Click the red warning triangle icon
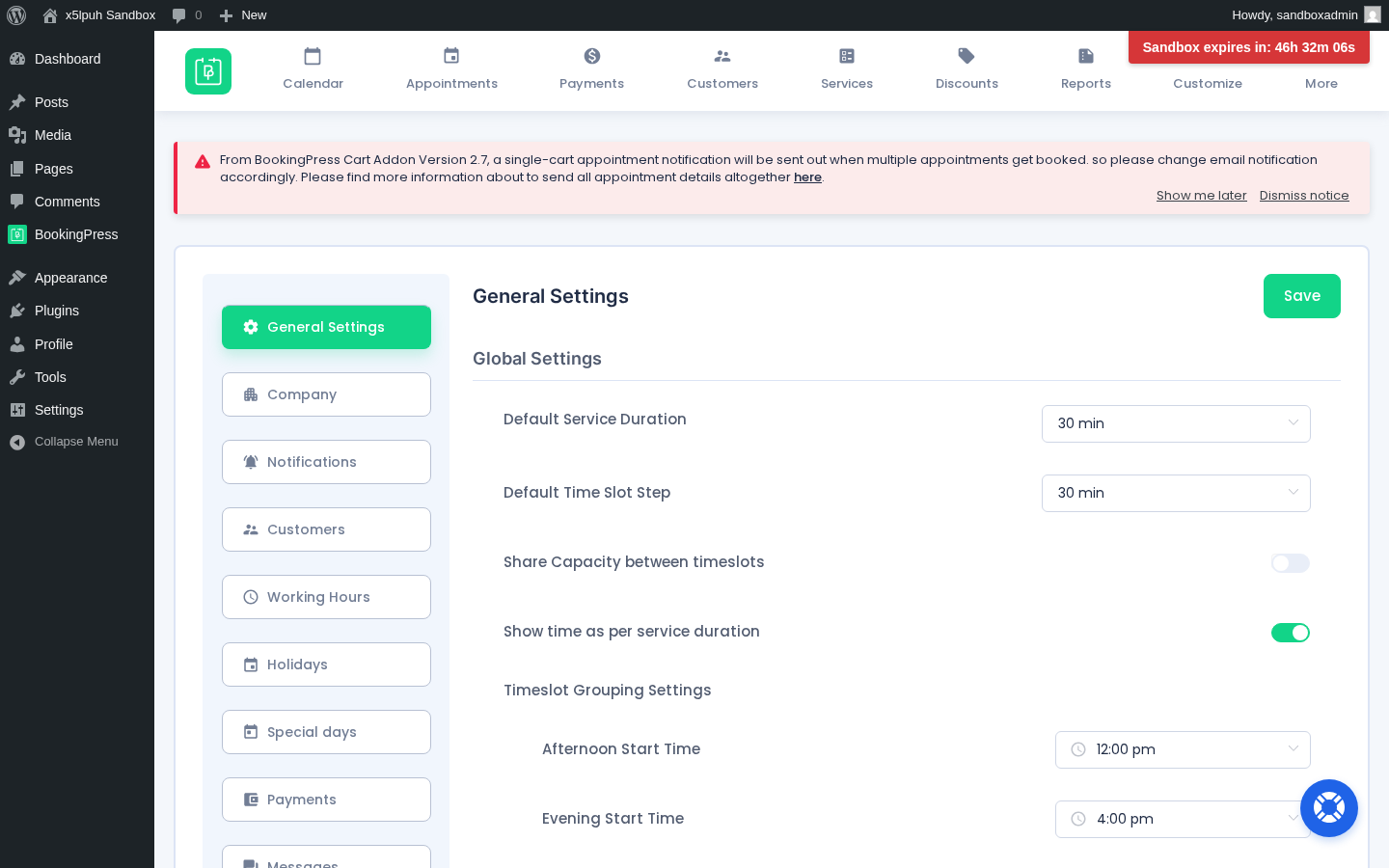Viewport: 1389px width, 868px height. pyautogui.click(x=203, y=162)
